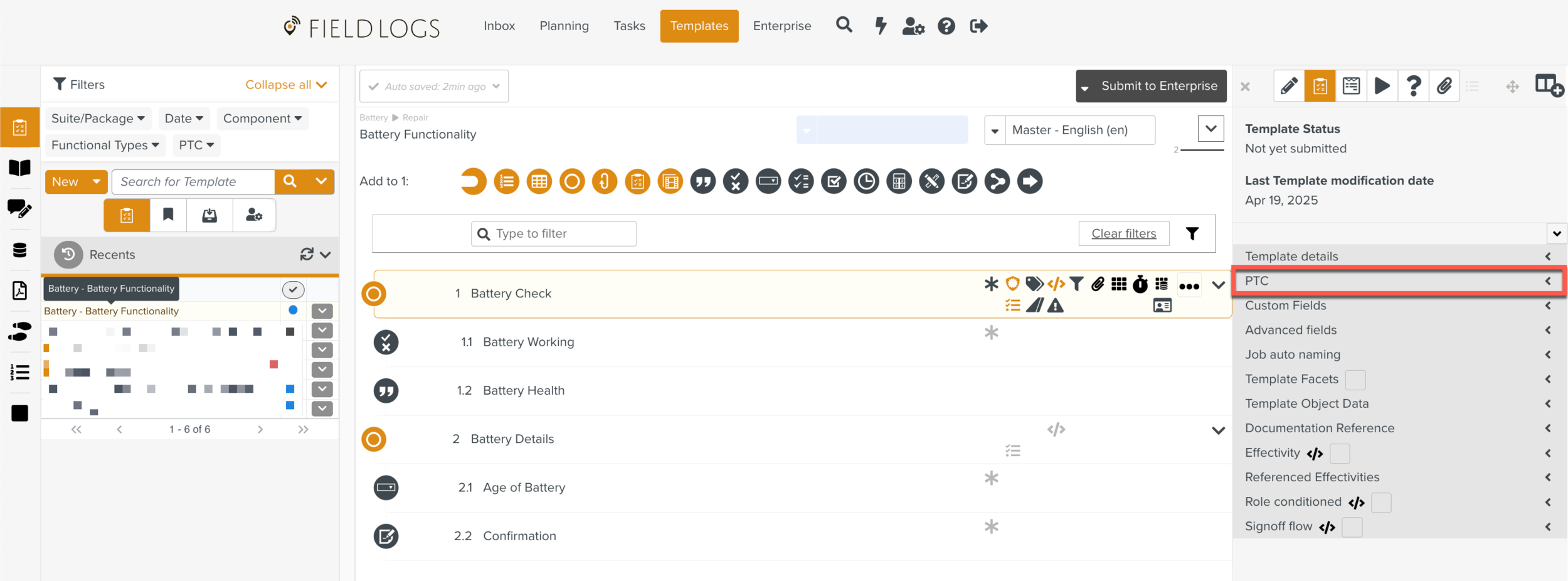Enable the Signoff flow checkbox
The image size is (1568, 581).
(1352, 527)
